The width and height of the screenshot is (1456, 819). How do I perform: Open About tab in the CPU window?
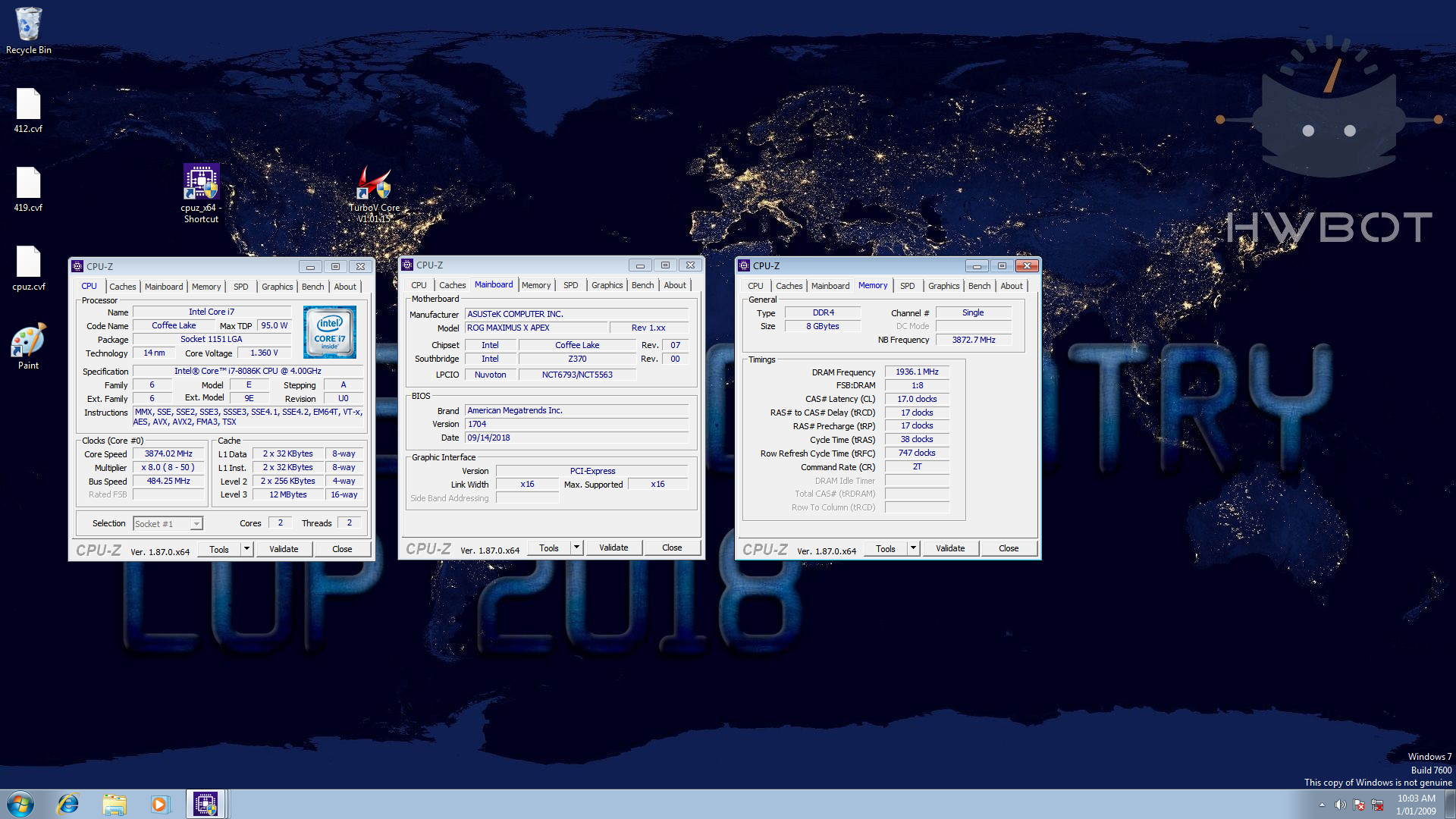[x=345, y=287]
